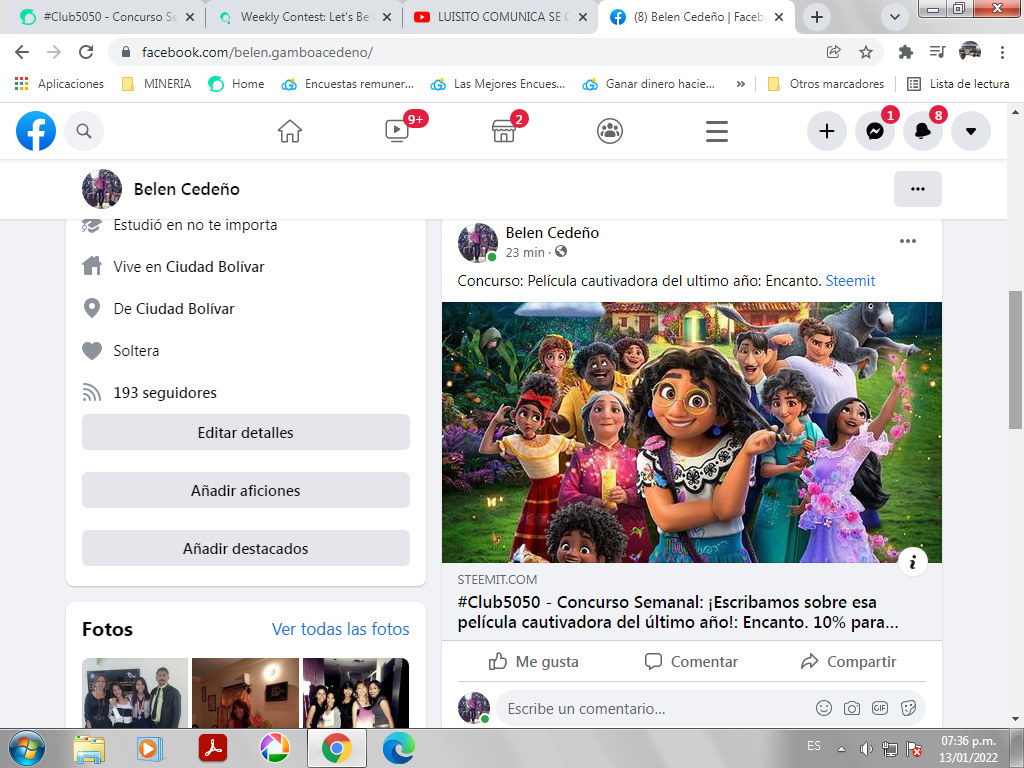Image resolution: width=1024 pixels, height=768 pixels.
Task: Switch to the Weekly Contest tab
Action: click(304, 17)
